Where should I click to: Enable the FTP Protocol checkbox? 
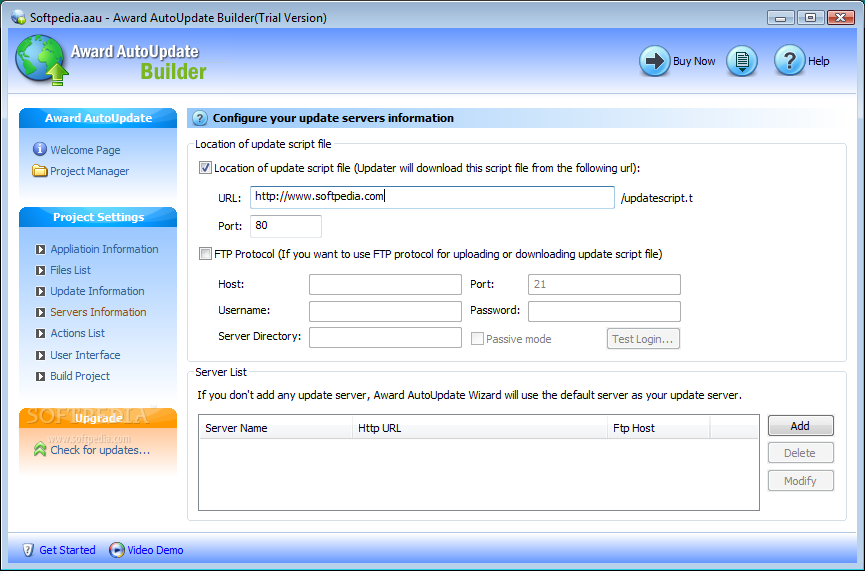[x=205, y=254]
